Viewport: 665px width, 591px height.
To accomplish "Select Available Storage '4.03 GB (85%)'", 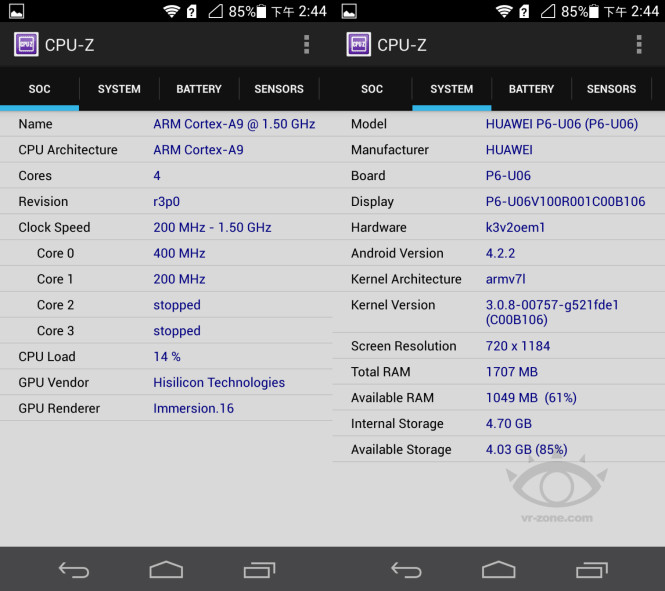I will pos(527,450).
